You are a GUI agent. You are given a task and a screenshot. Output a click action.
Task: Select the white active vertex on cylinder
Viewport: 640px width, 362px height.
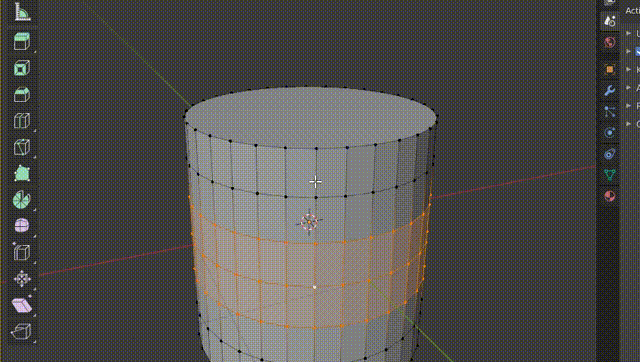[314, 287]
